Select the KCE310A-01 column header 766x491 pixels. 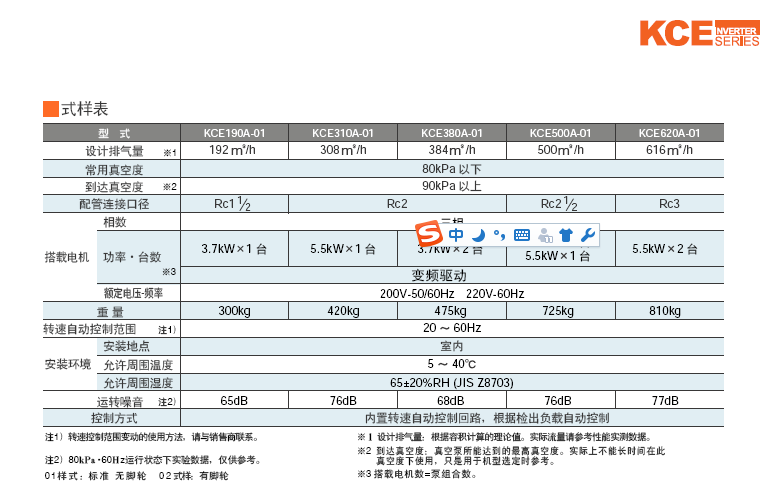coord(342,134)
